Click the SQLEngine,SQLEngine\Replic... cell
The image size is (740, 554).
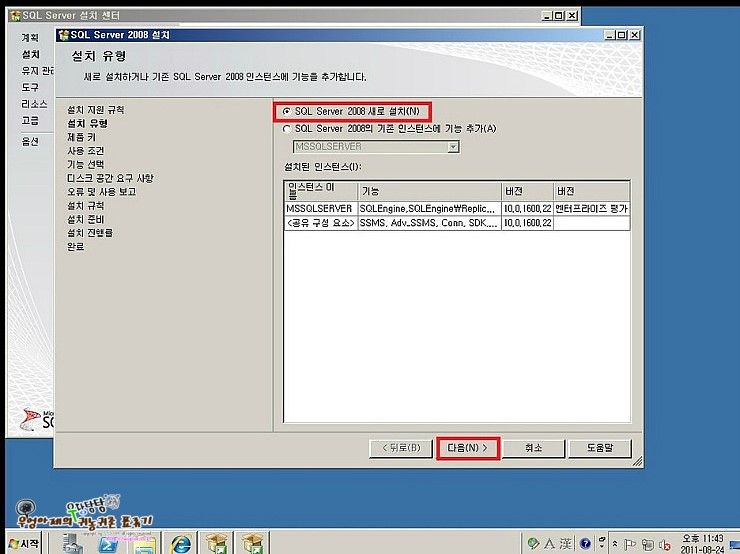point(429,209)
